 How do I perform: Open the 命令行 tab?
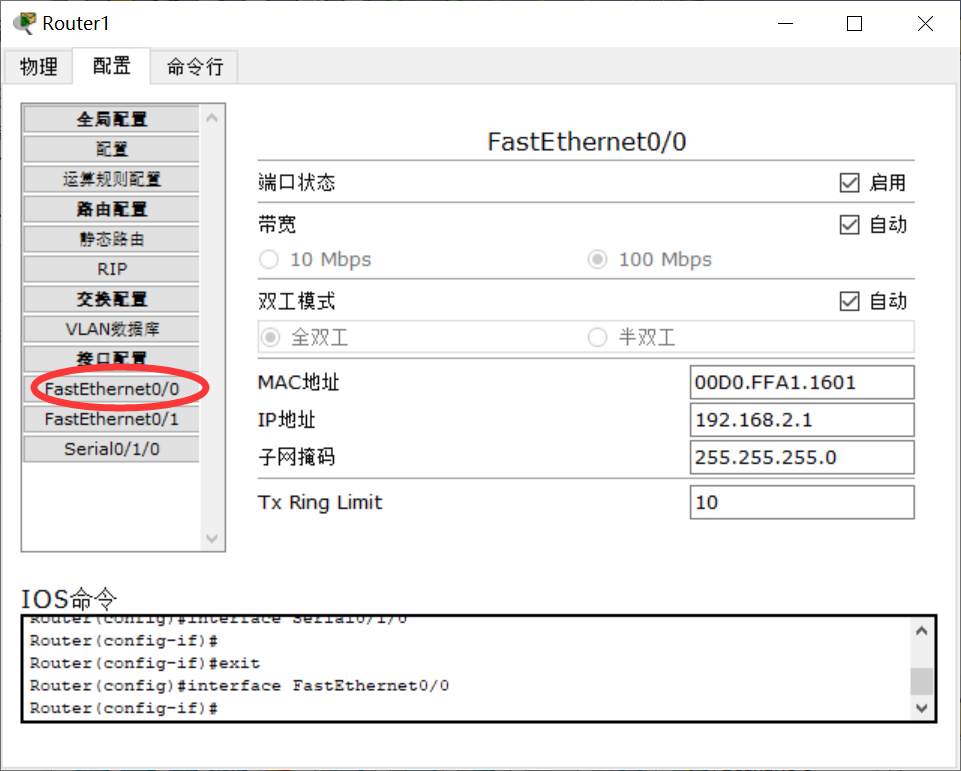point(192,66)
